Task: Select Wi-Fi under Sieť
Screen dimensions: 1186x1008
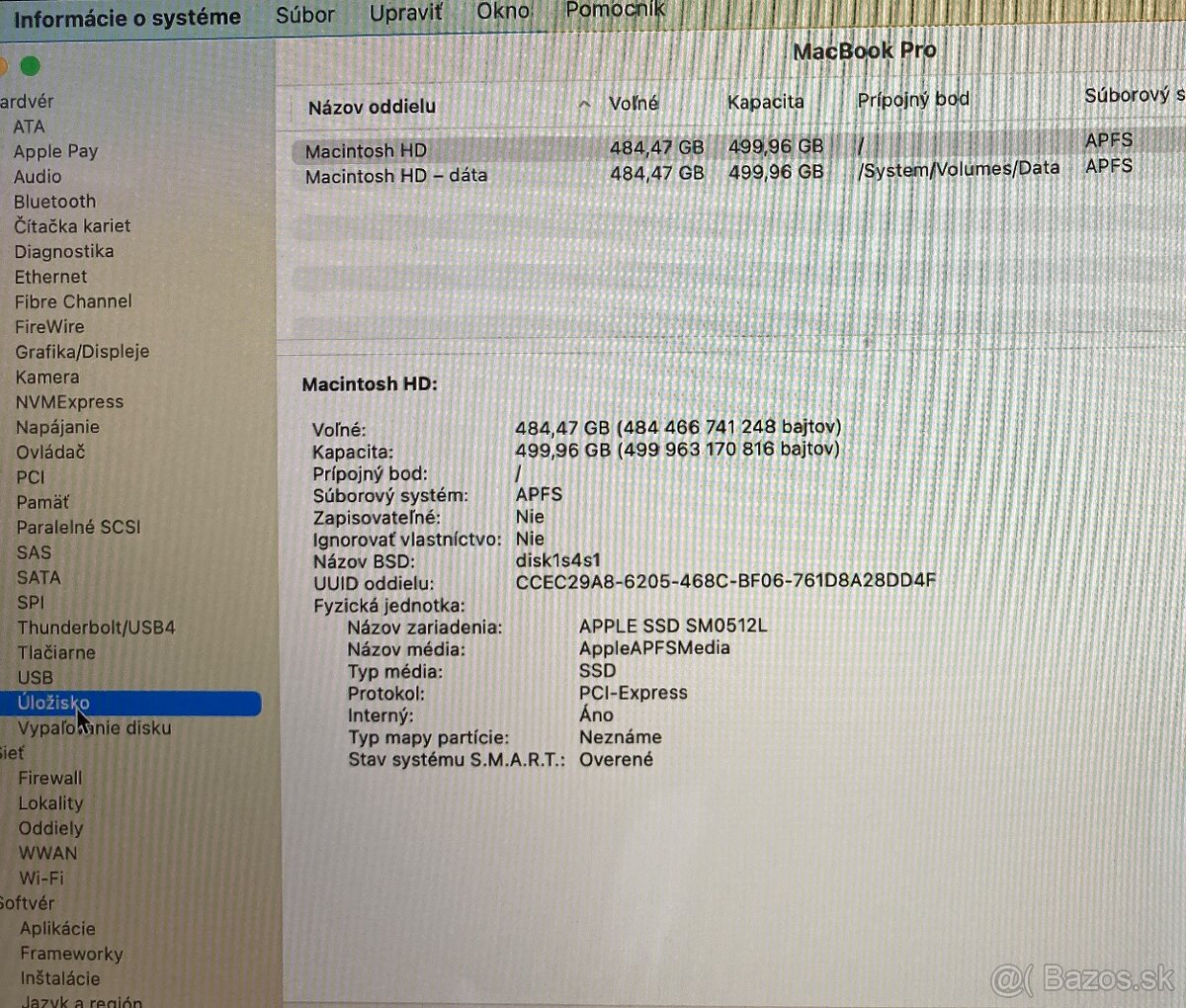Action: tap(42, 878)
